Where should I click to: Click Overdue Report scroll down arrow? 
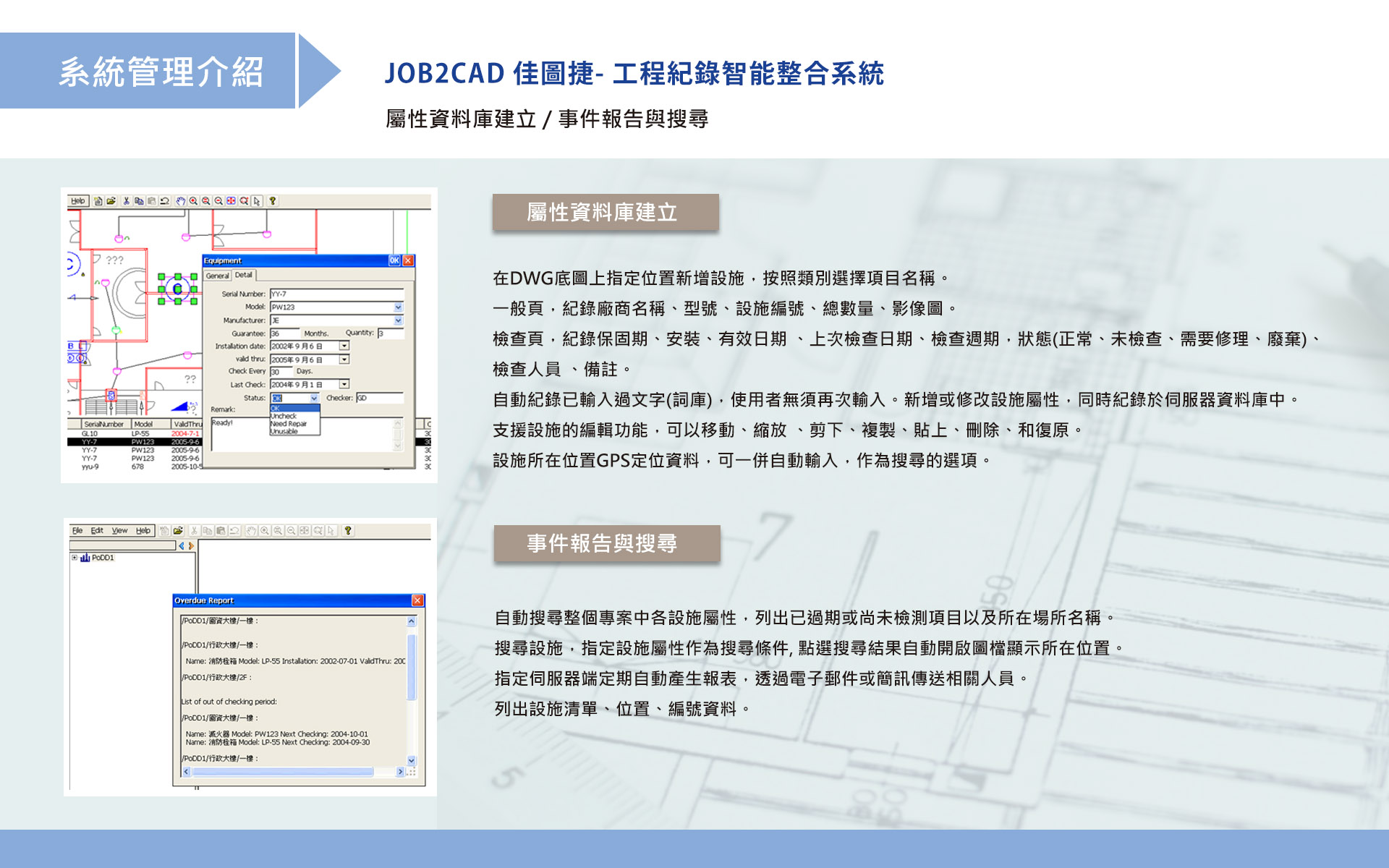click(x=412, y=760)
